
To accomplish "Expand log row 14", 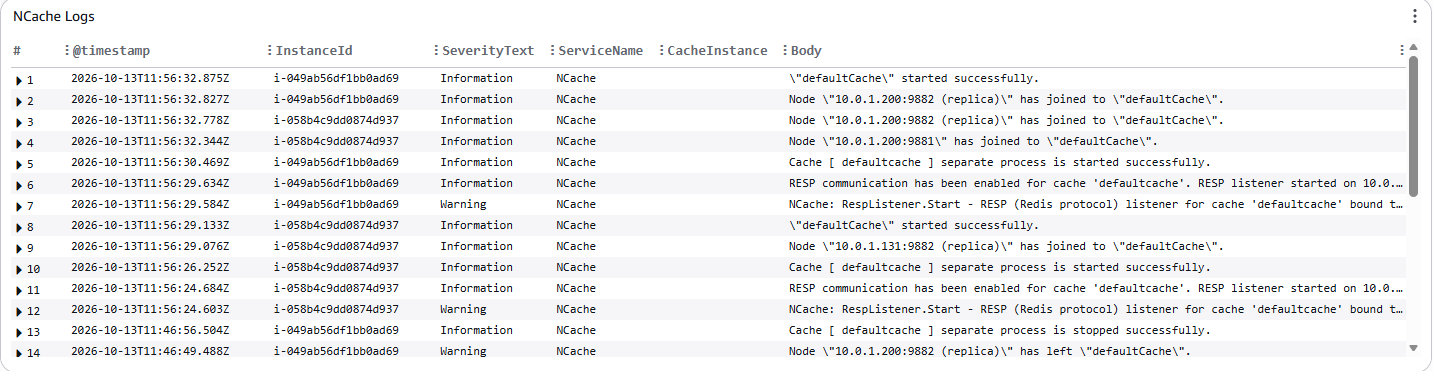I will 19,352.
